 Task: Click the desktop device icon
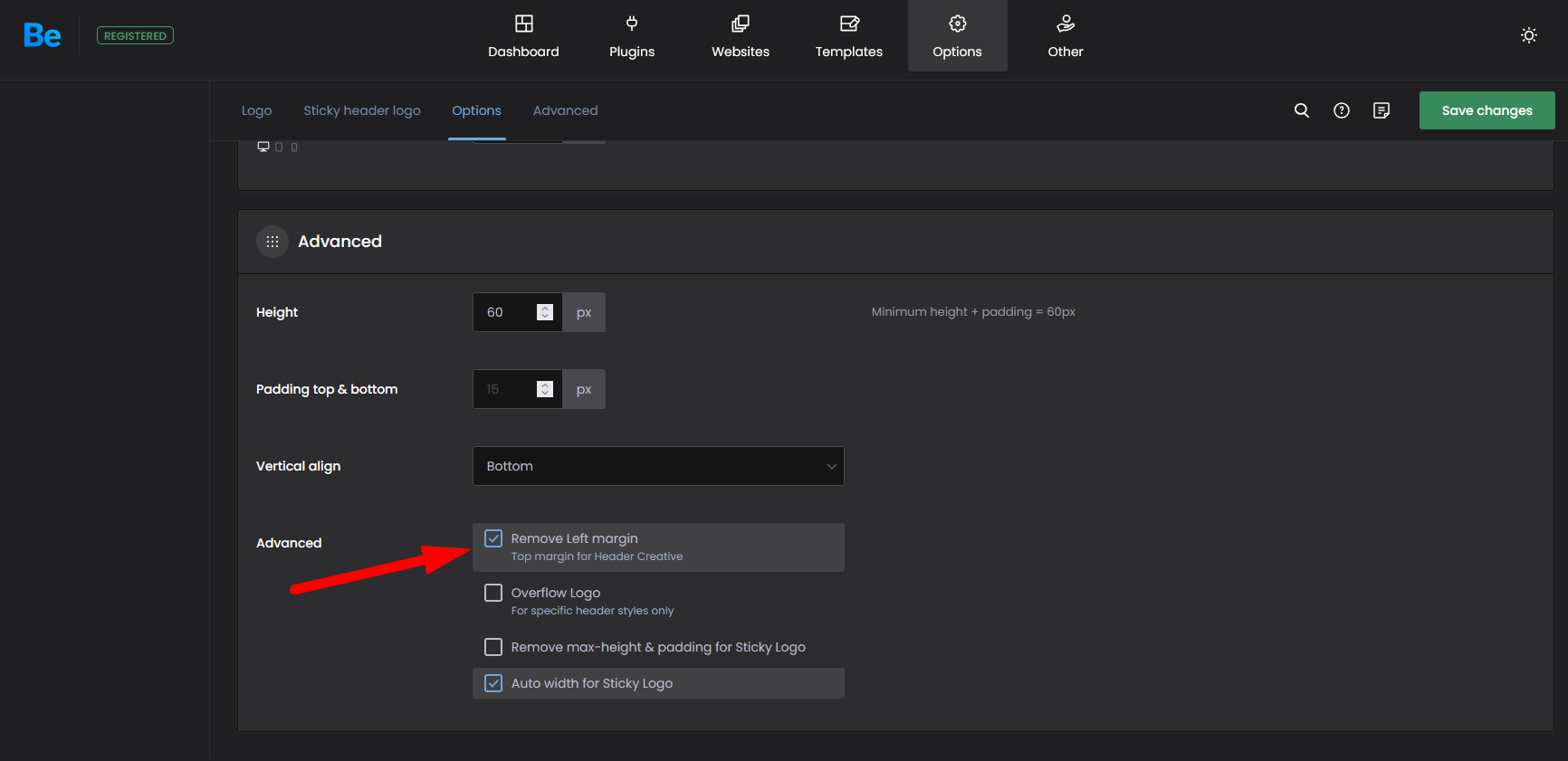point(263,147)
